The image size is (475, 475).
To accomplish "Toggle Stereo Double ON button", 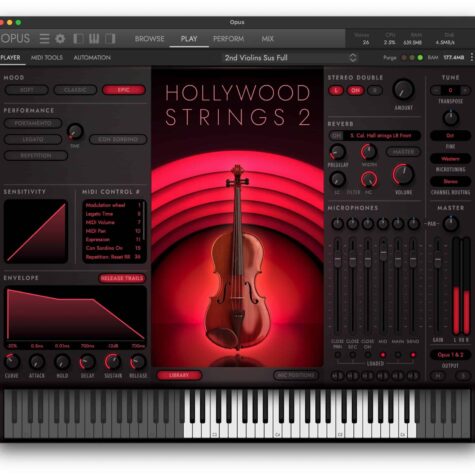I will 355,90.
